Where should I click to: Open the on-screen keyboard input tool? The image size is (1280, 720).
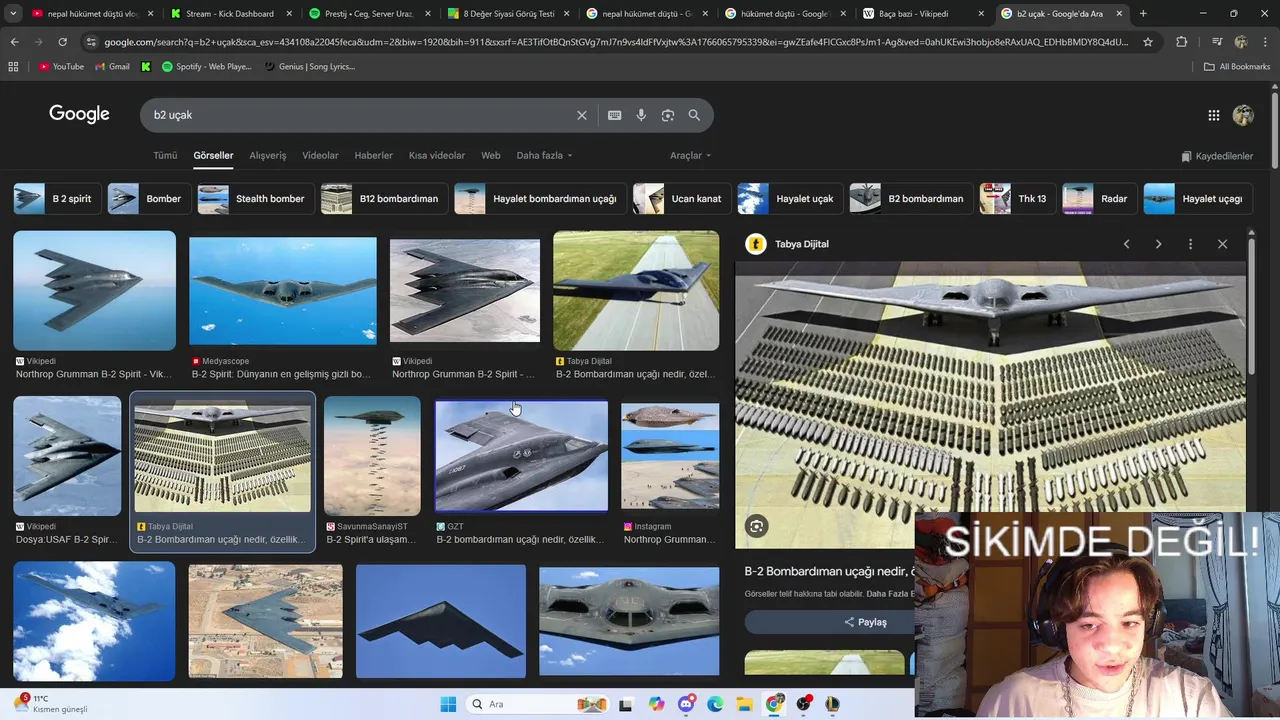pyautogui.click(x=614, y=115)
